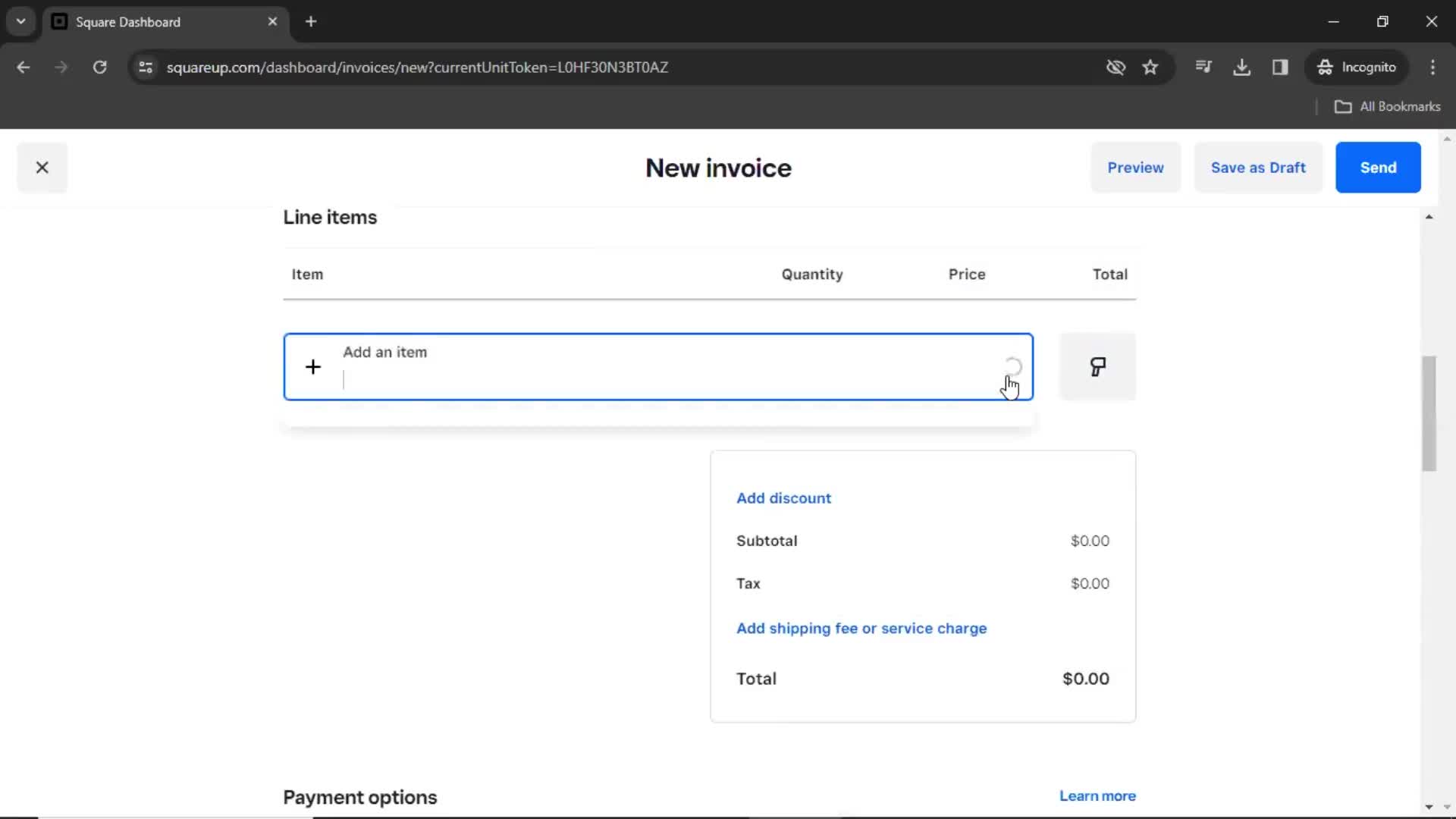Open a new browser tab
Image resolution: width=1456 pixels, height=819 pixels.
(311, 22)
